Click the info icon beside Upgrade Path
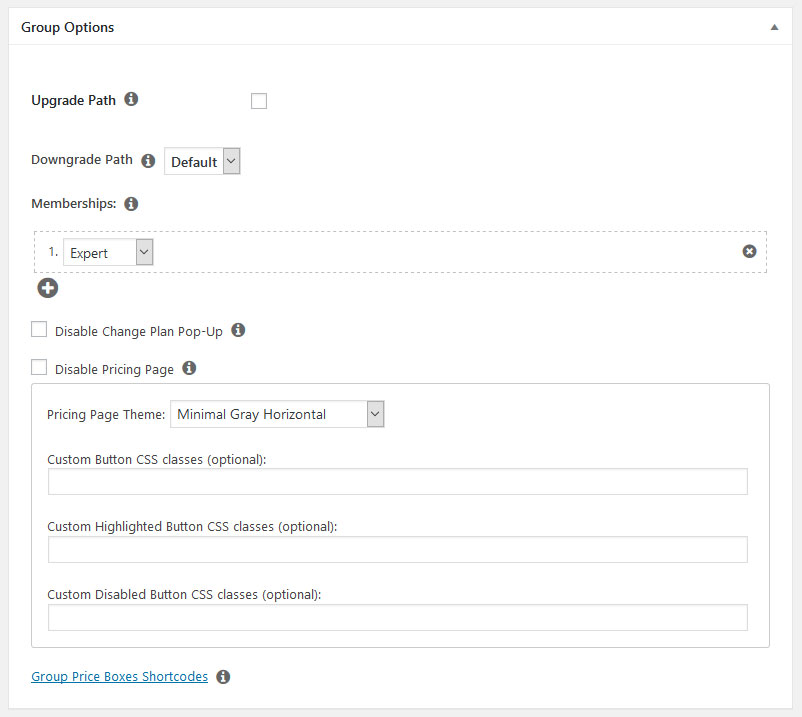802x717 pixels. pyautogui.click(x=131, y=100)
